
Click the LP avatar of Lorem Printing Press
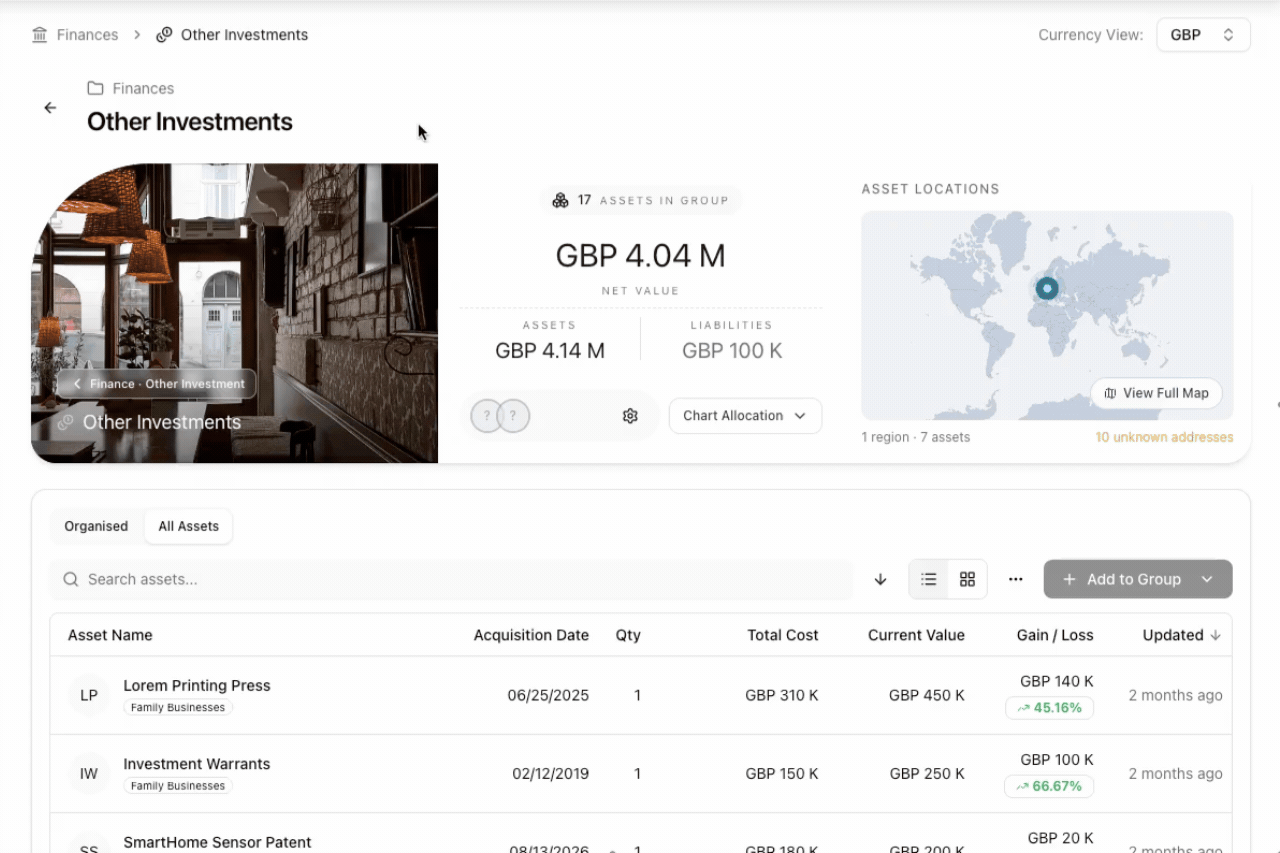(89, 695)
